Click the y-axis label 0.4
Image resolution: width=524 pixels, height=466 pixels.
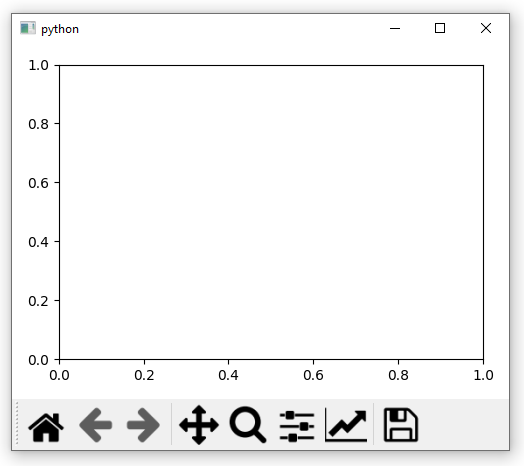click(x=38, y=242)
